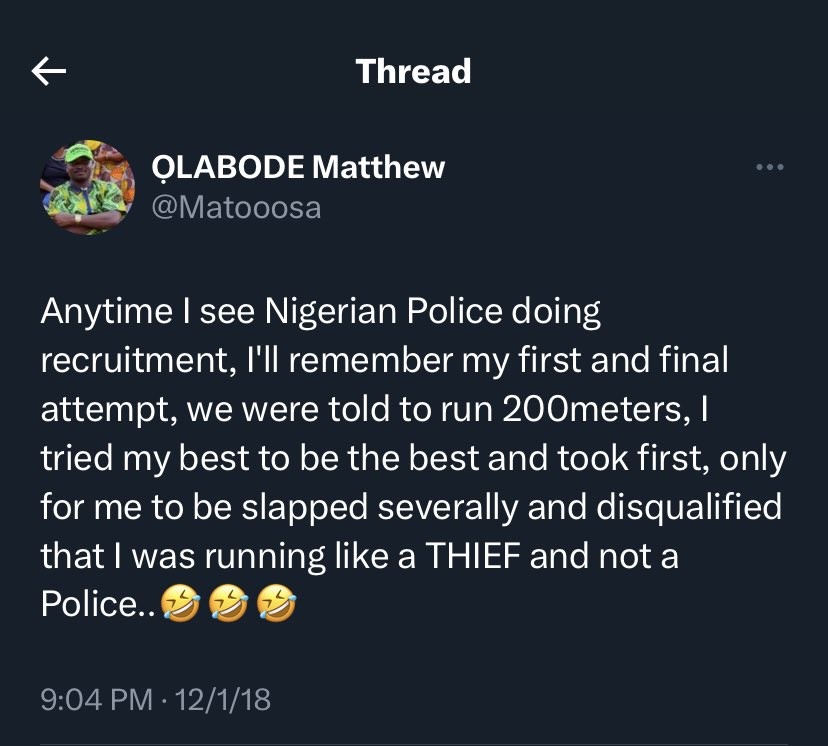Select the word THIEF in the tweet
Viewport: 828px width, 746px height.
coord(473,556)
